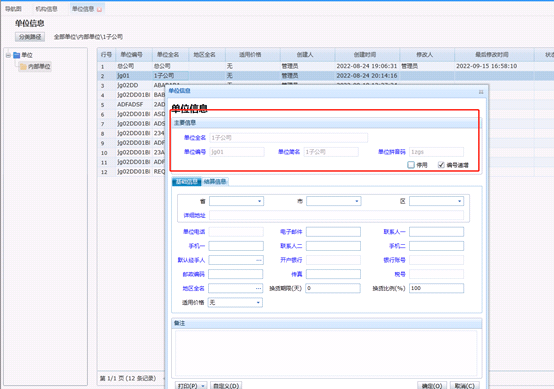Click the 单位简名 input field

coord(331,152)
